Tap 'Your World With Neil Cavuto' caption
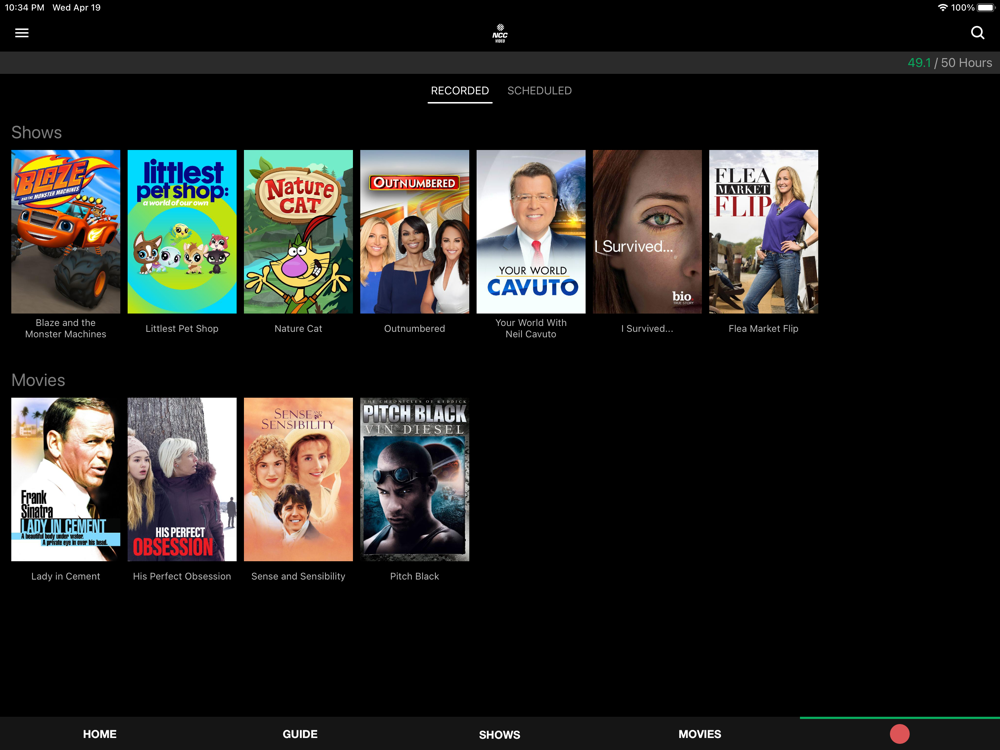Image resolution: width=1000 pixels, height=750 pixels. (531, 328)
